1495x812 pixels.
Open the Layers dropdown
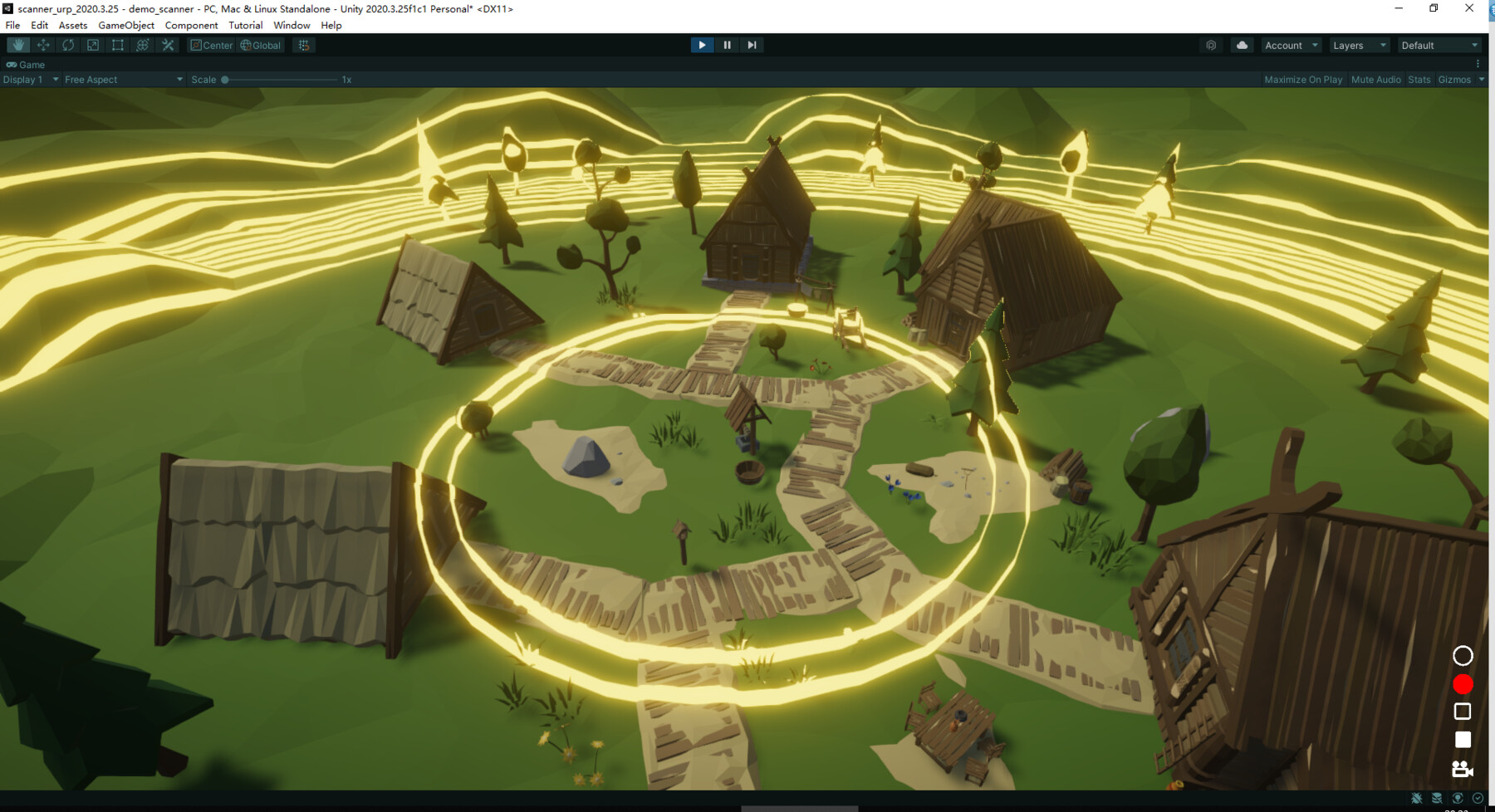1359,45
